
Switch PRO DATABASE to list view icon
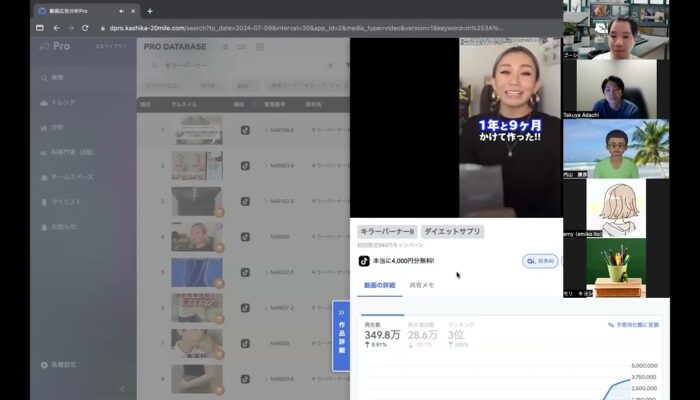[225, 47]
